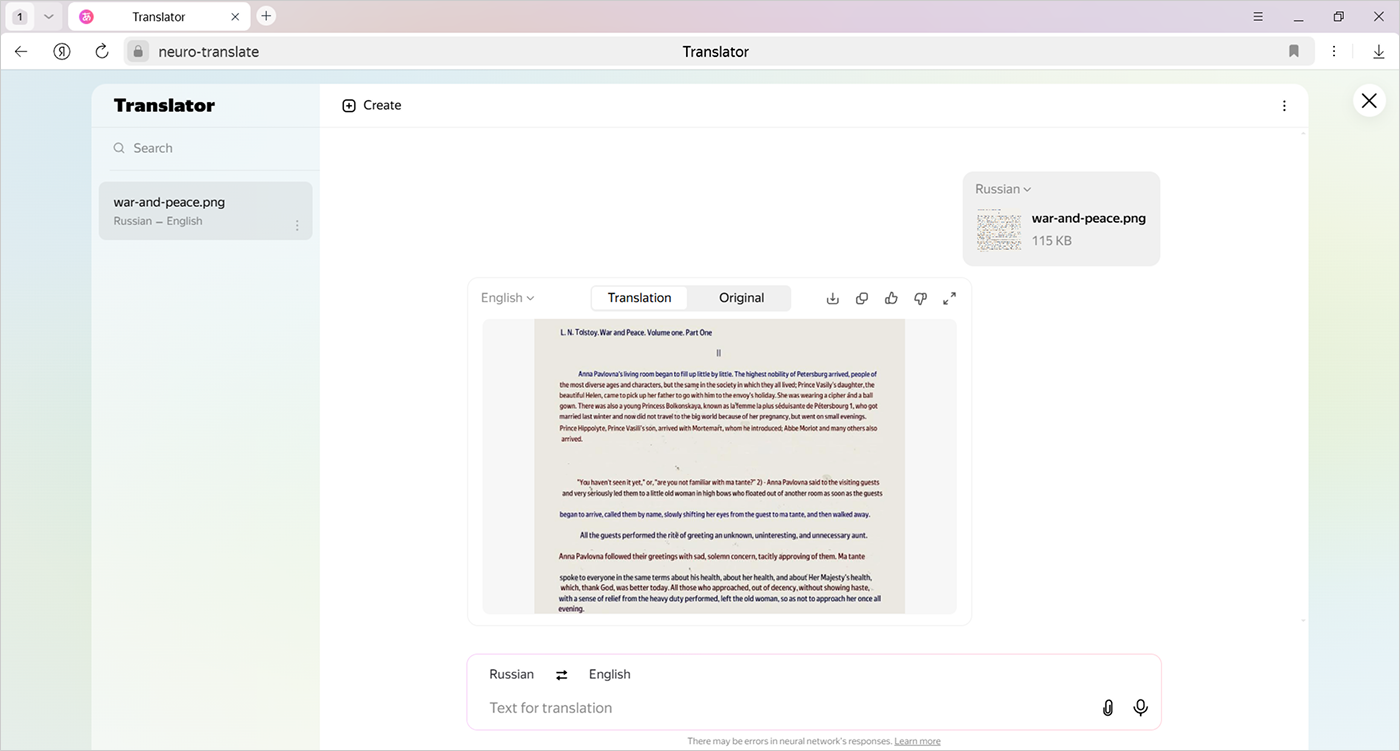Click the Text for translation field

[x=780, y=708]
